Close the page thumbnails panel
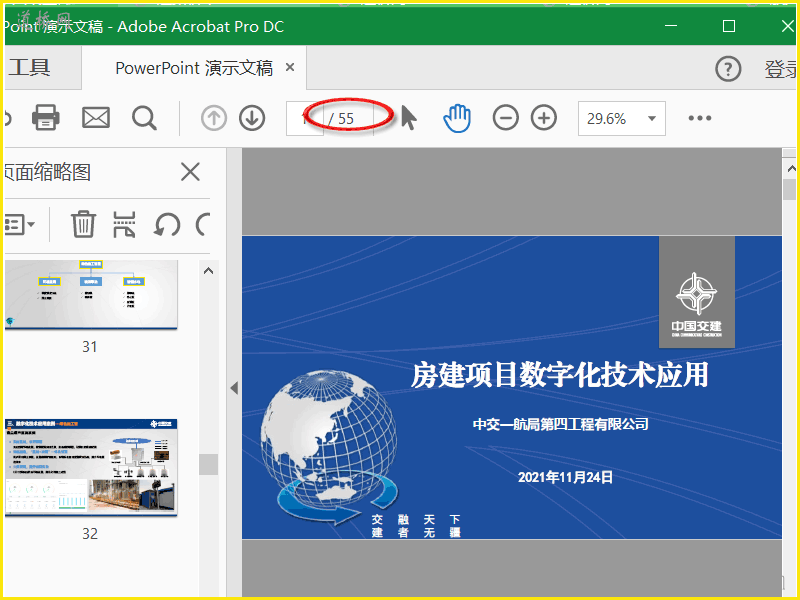Screen dimensions: 800x600 coord(190,172)
